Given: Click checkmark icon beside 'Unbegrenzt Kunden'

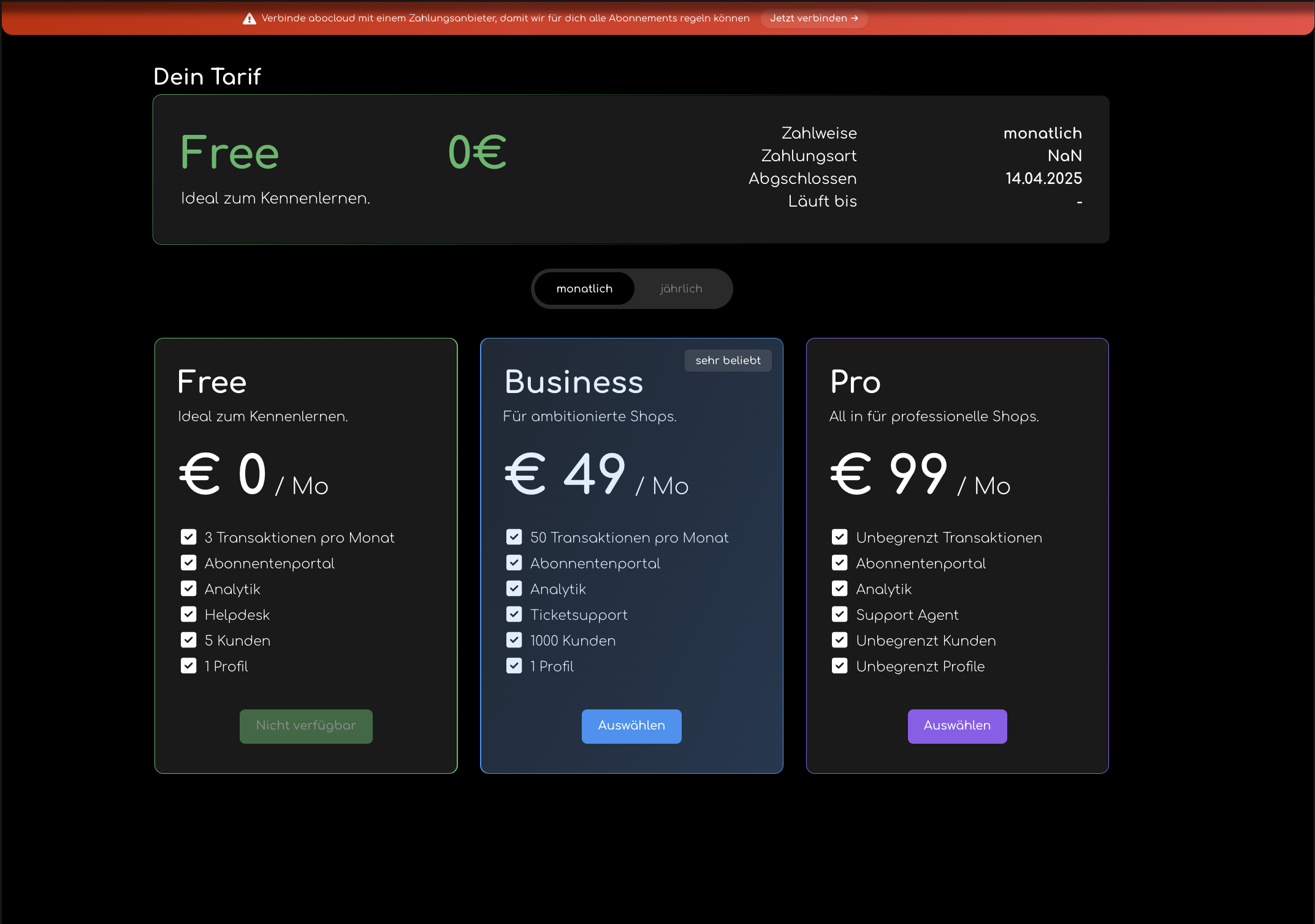Looking at the screenshot, I should click(840, 640).
